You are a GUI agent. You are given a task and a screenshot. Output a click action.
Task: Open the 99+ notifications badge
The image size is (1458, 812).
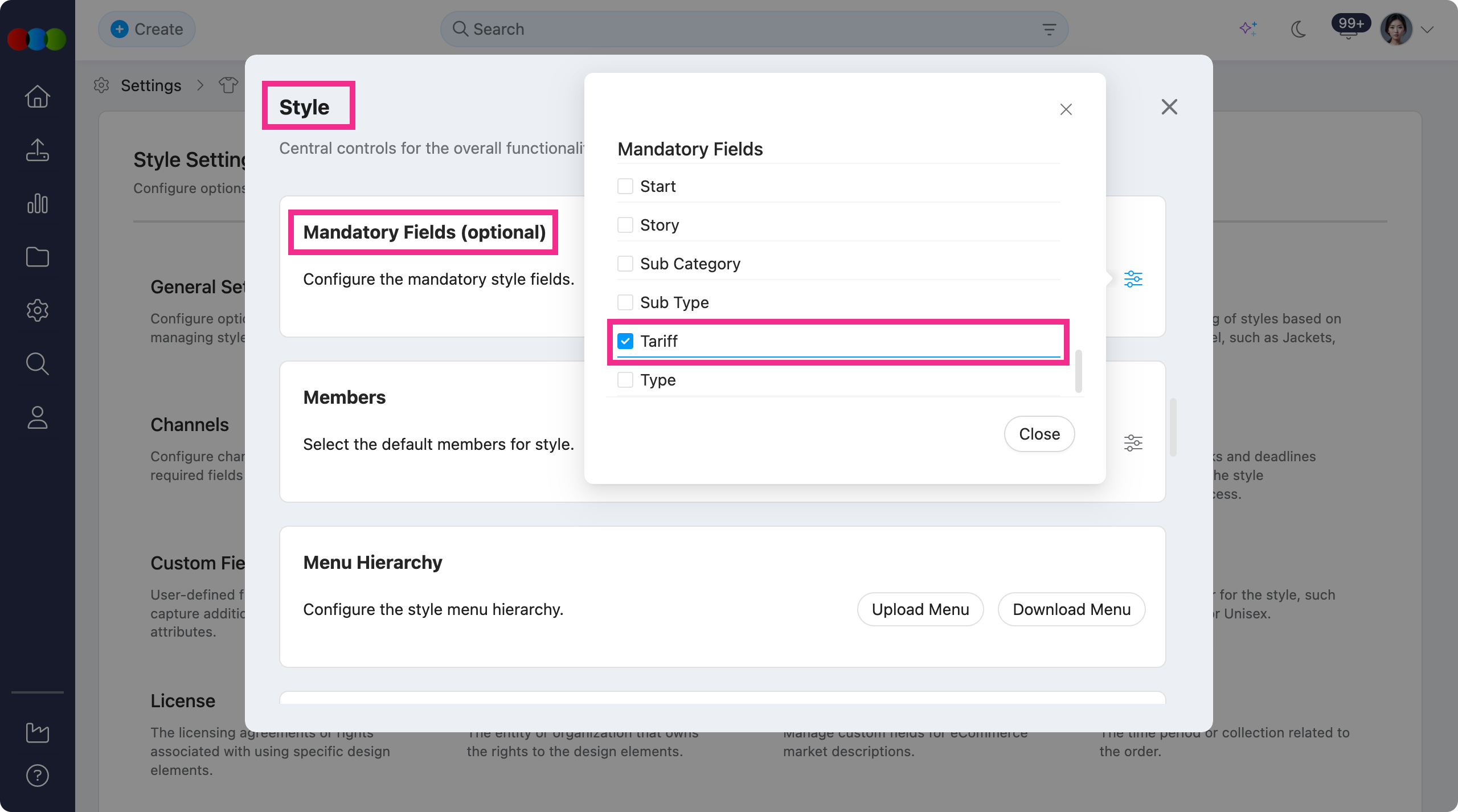1351,24
